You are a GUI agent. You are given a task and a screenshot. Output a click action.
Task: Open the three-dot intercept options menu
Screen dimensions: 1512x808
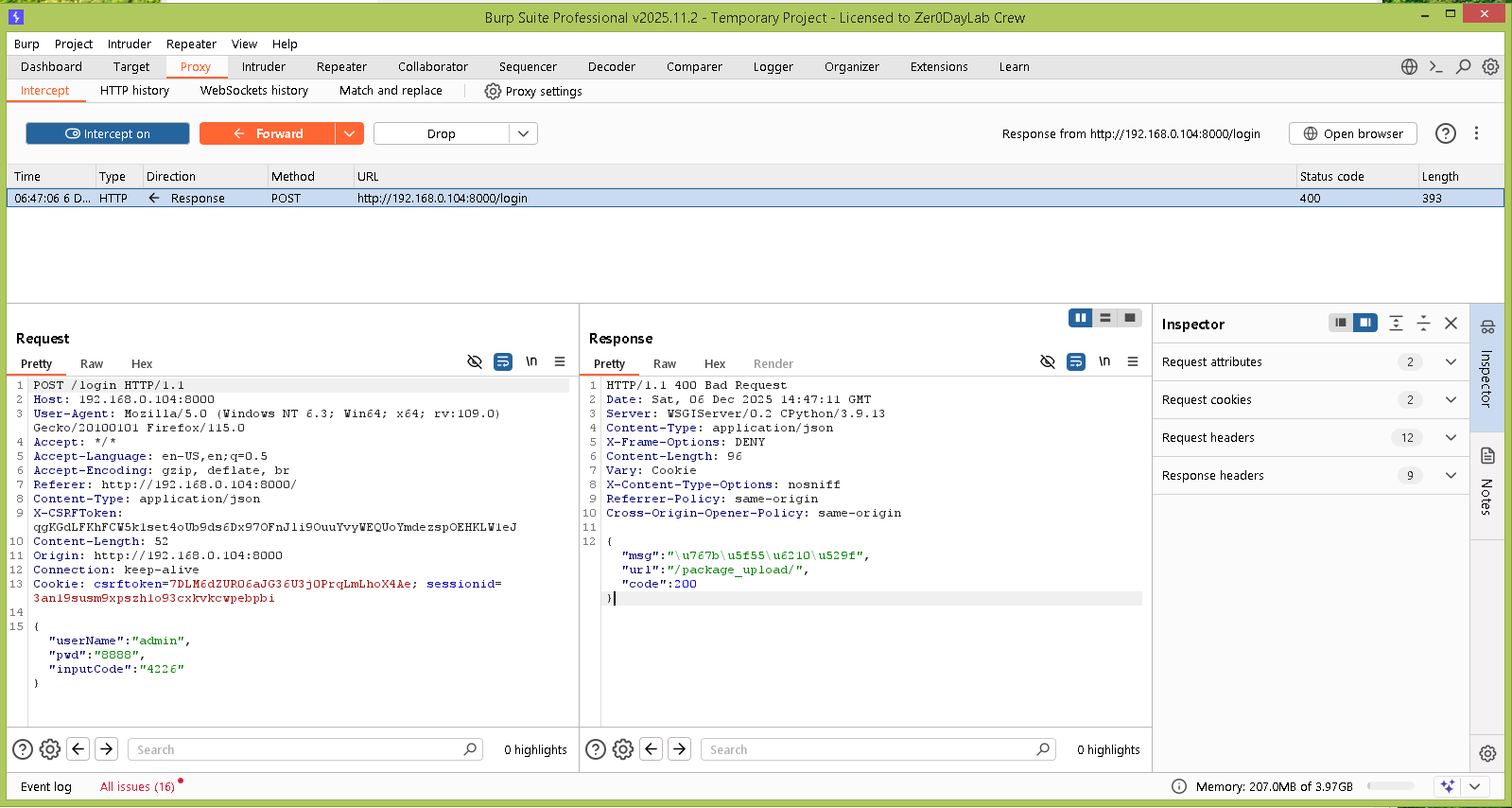pyautogui.click(x=1476, y=133)
